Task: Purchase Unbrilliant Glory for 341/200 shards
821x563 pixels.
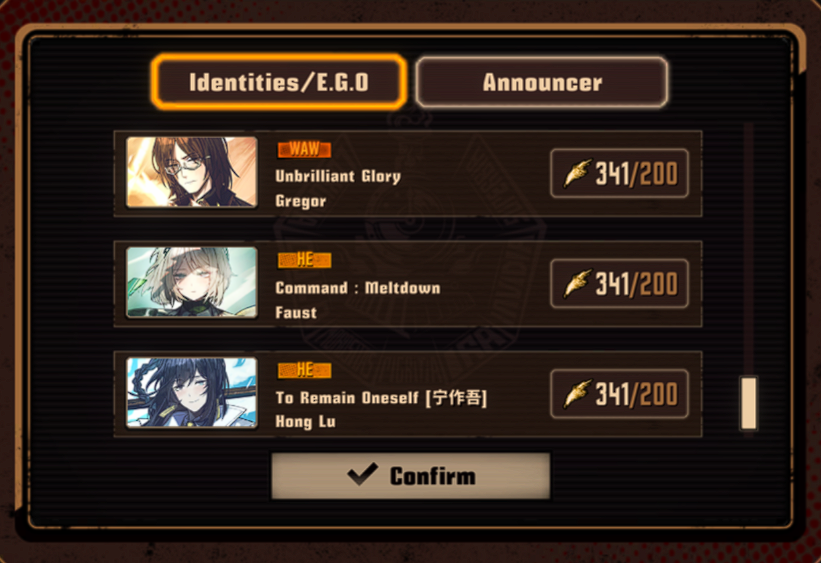Action: (x=619, y=173)
